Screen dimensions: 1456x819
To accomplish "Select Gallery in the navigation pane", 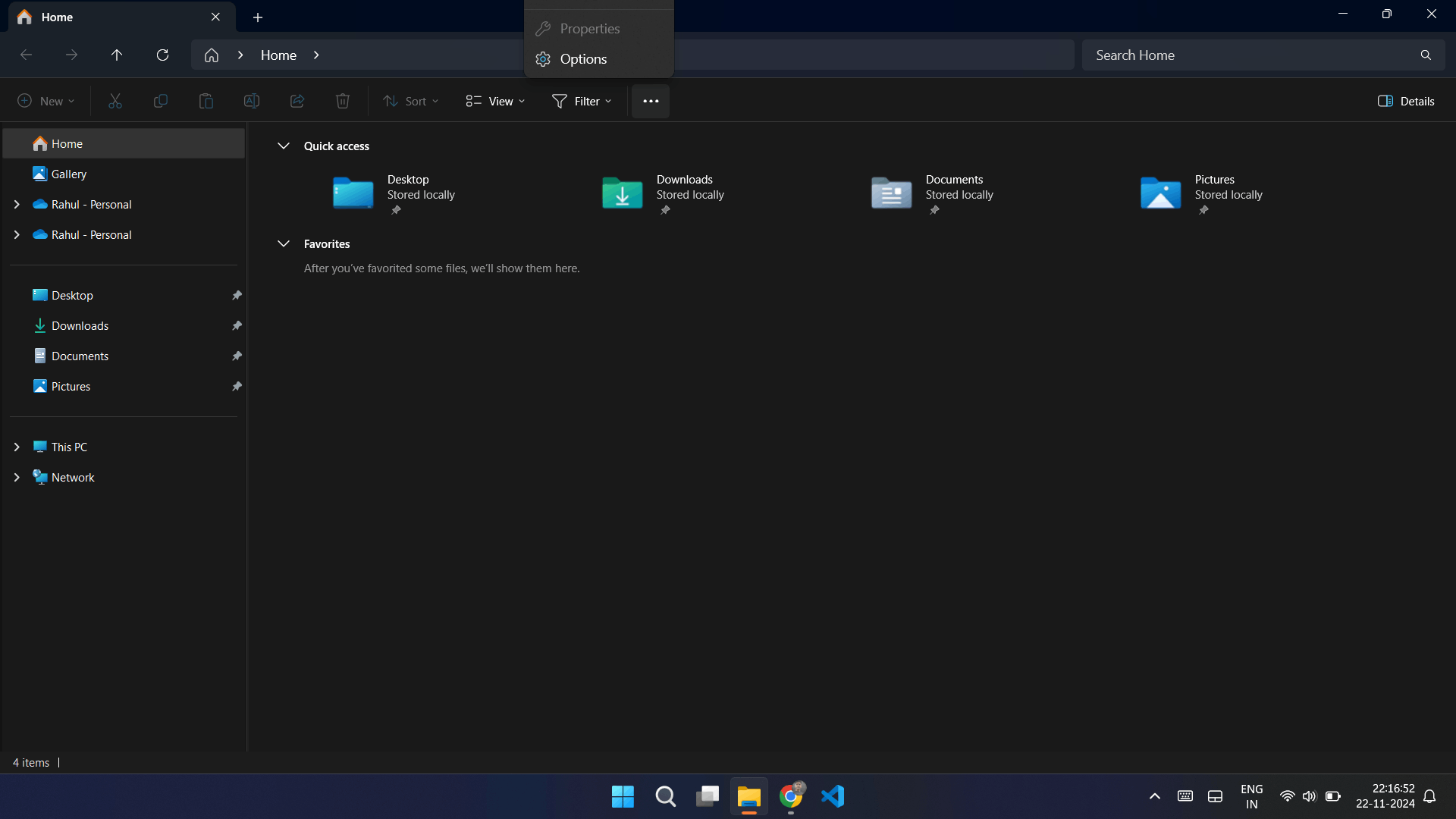I will (124, 174).
